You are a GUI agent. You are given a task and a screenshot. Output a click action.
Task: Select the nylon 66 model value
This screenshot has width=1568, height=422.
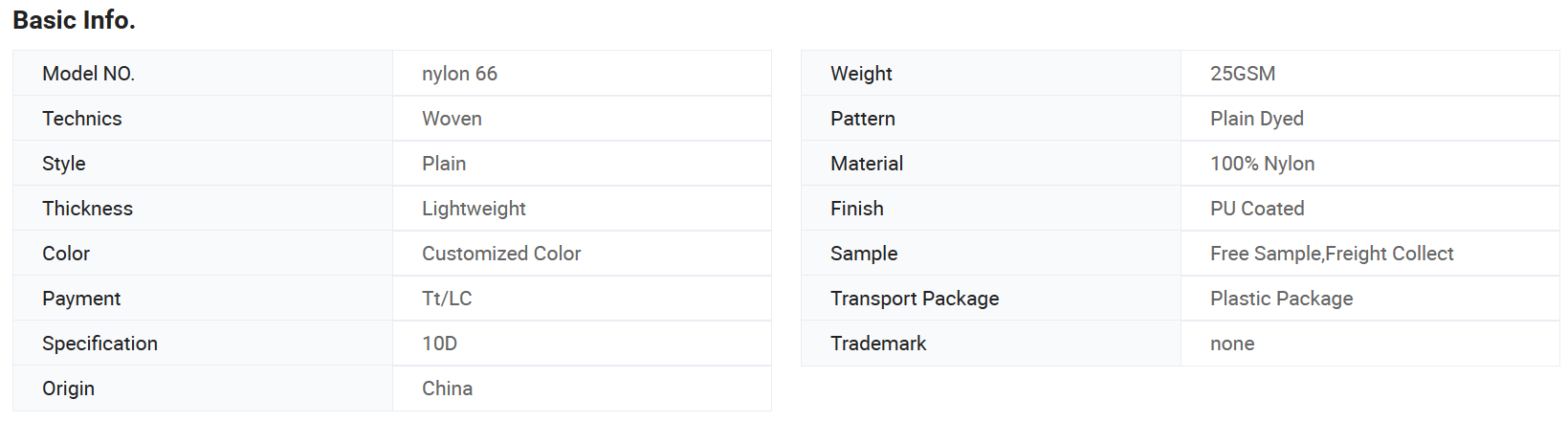[x=459, y=74]
